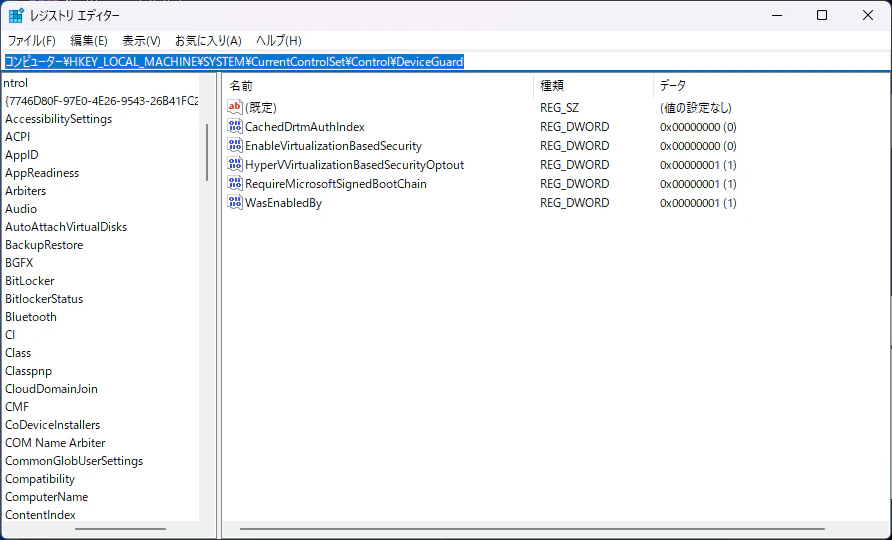Open the 編集(E) menu
892x540 pixels.
(x=89, y=41)
